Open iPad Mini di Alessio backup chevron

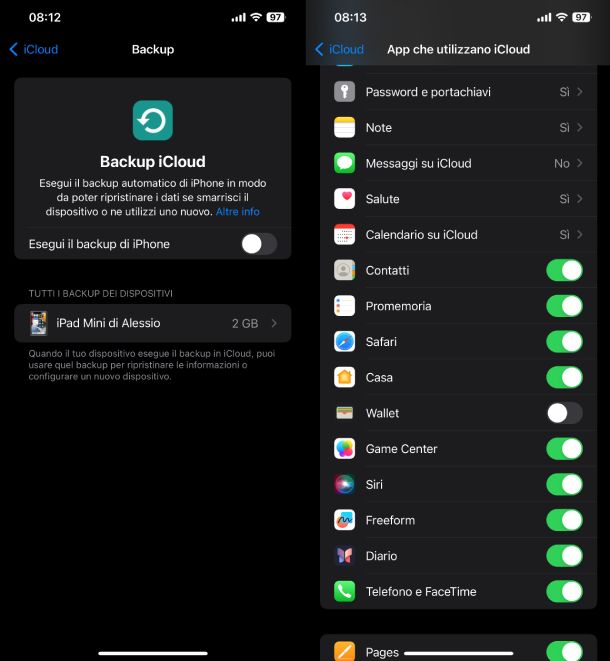274,323
